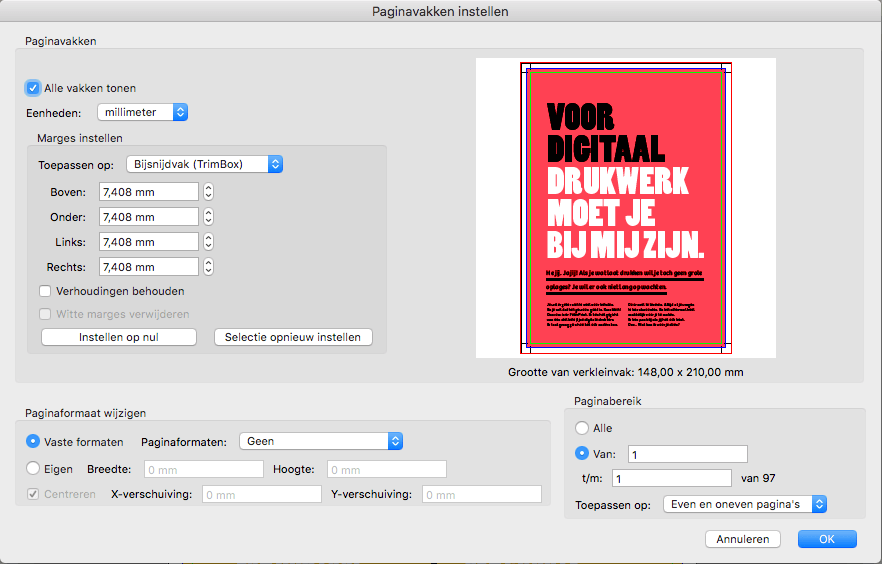Open the Eenheden millimeter dropdown

142,112
